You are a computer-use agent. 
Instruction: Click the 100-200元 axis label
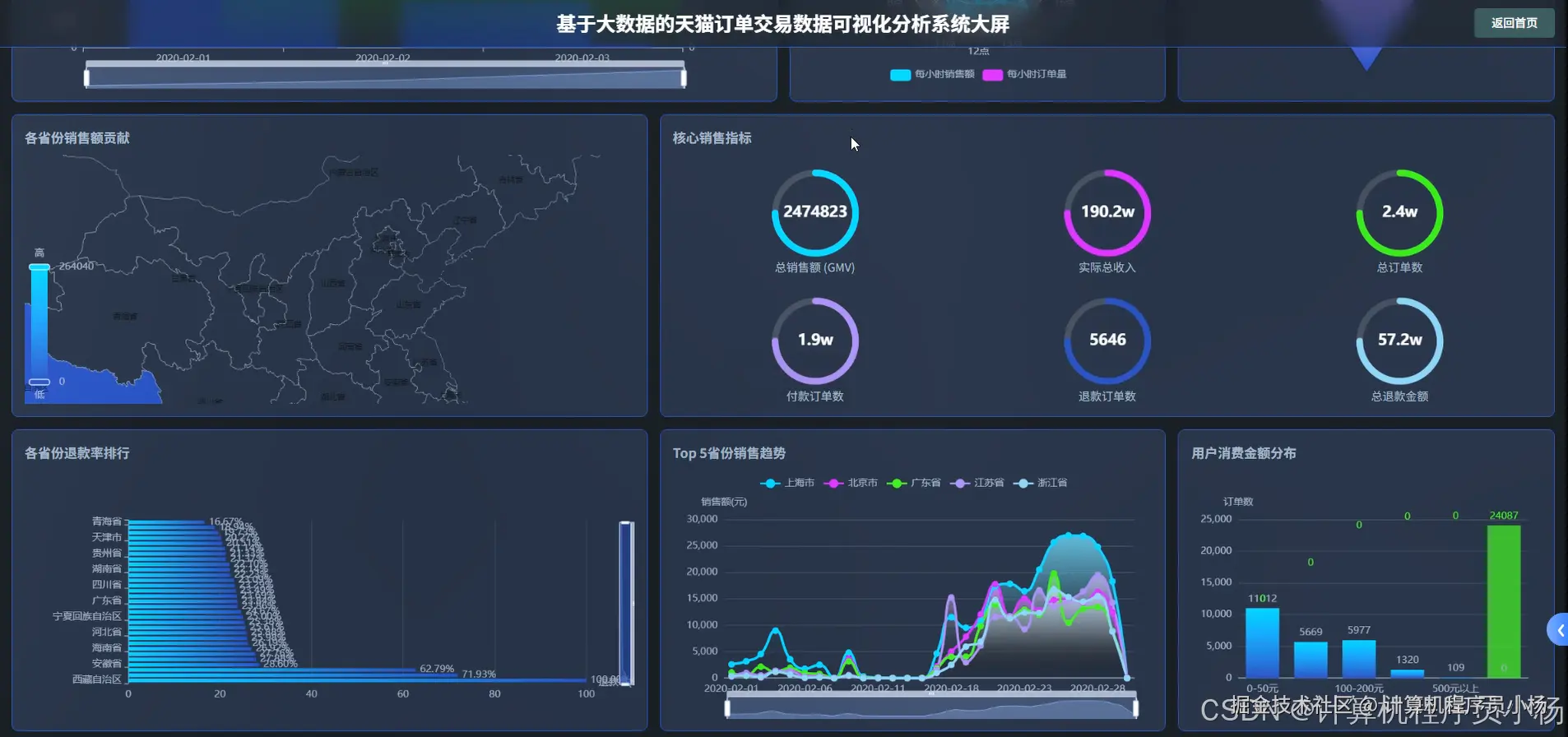click(1359, 688)
